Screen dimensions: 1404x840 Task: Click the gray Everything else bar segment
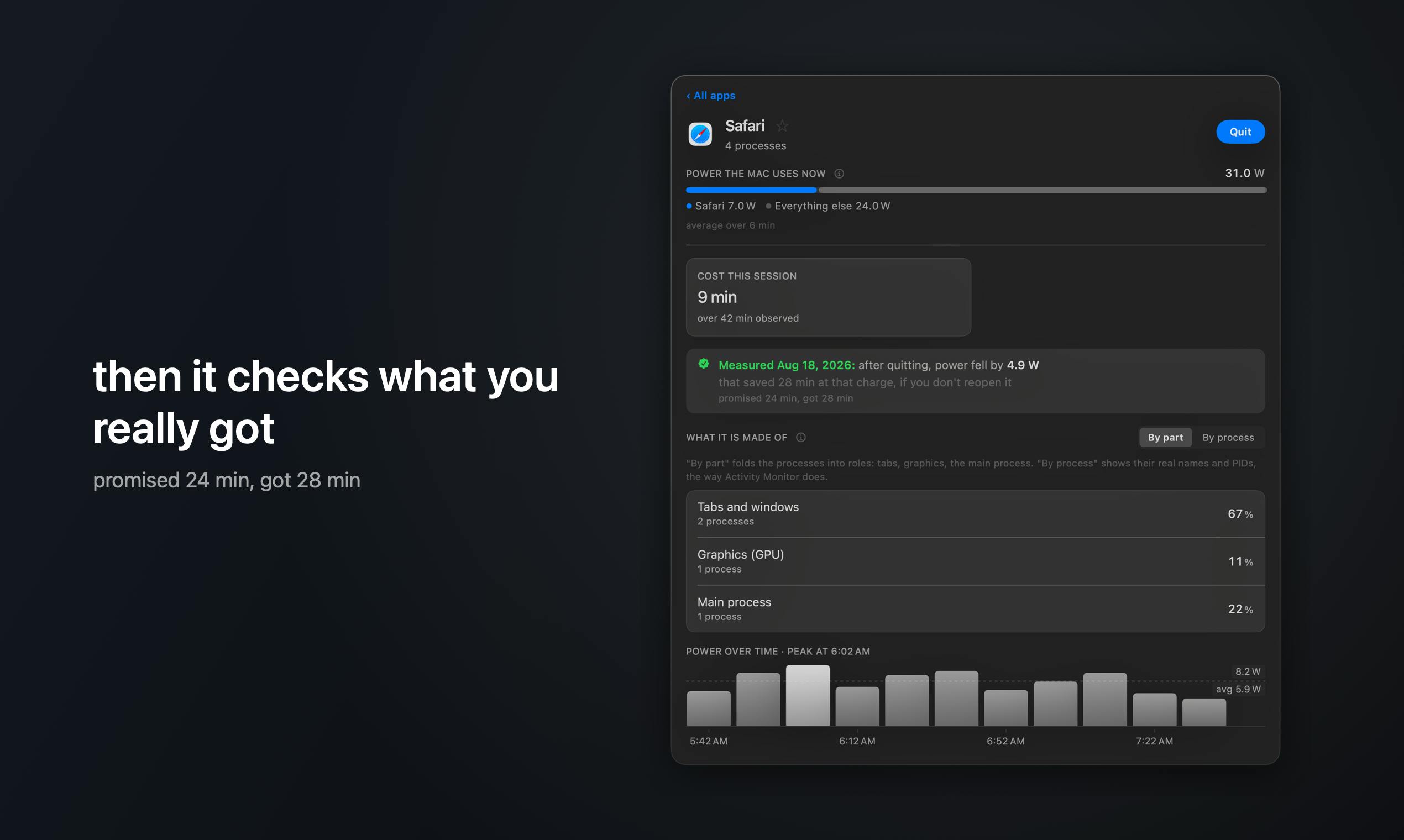[x=1042, y=190]
